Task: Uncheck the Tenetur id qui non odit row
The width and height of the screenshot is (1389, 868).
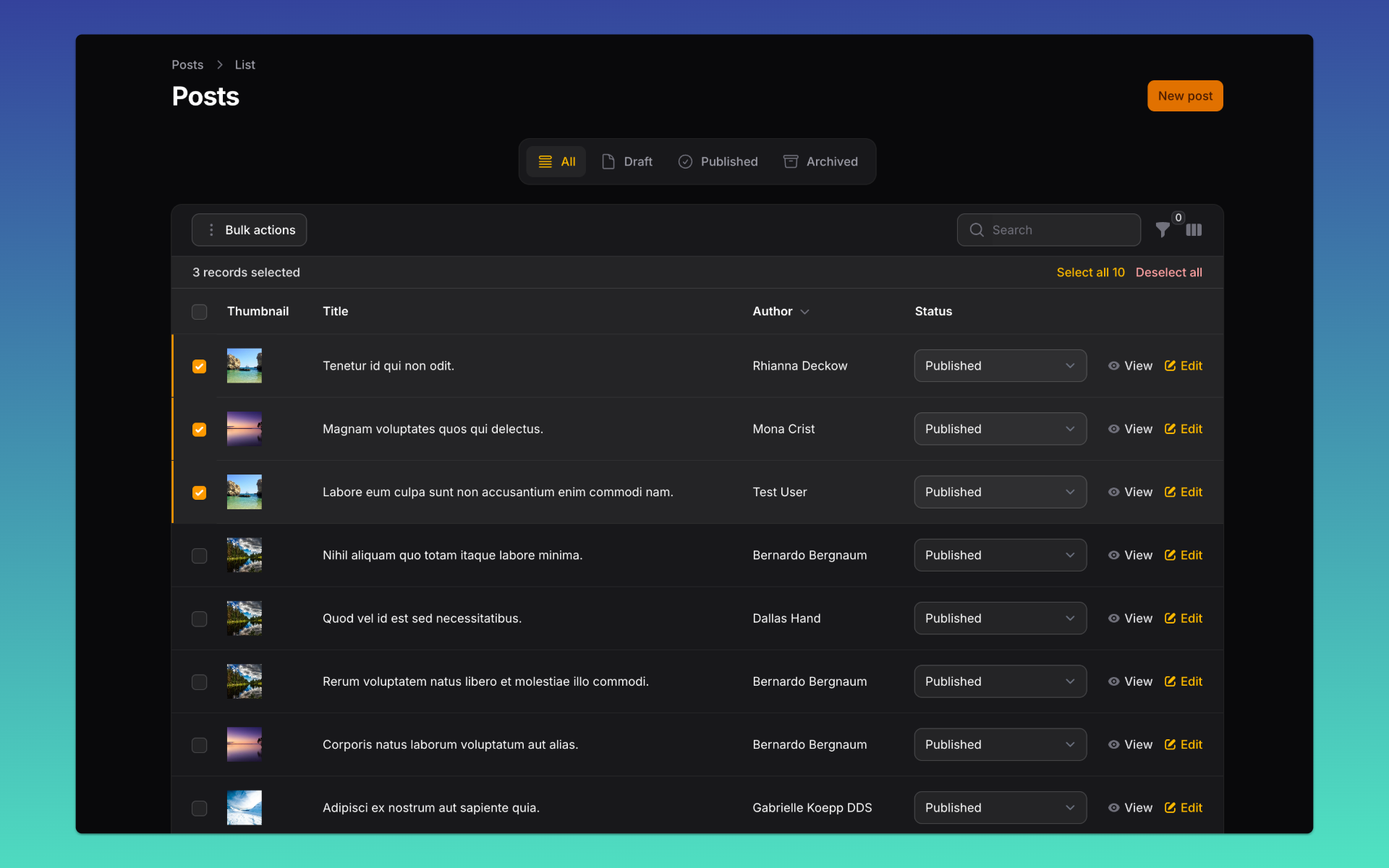Action: point(199,366)
